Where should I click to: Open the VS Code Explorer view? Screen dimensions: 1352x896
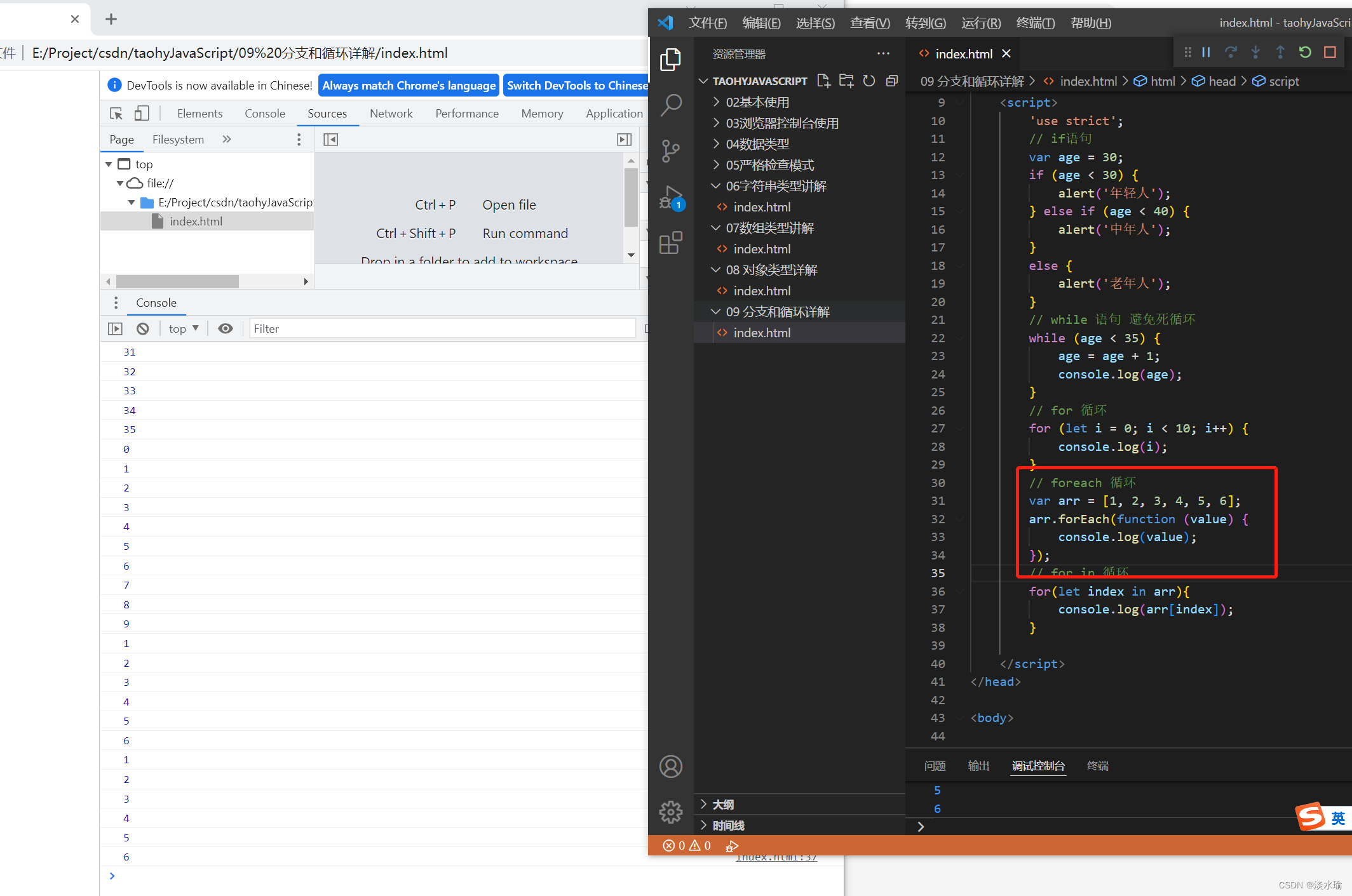[670, 60]
